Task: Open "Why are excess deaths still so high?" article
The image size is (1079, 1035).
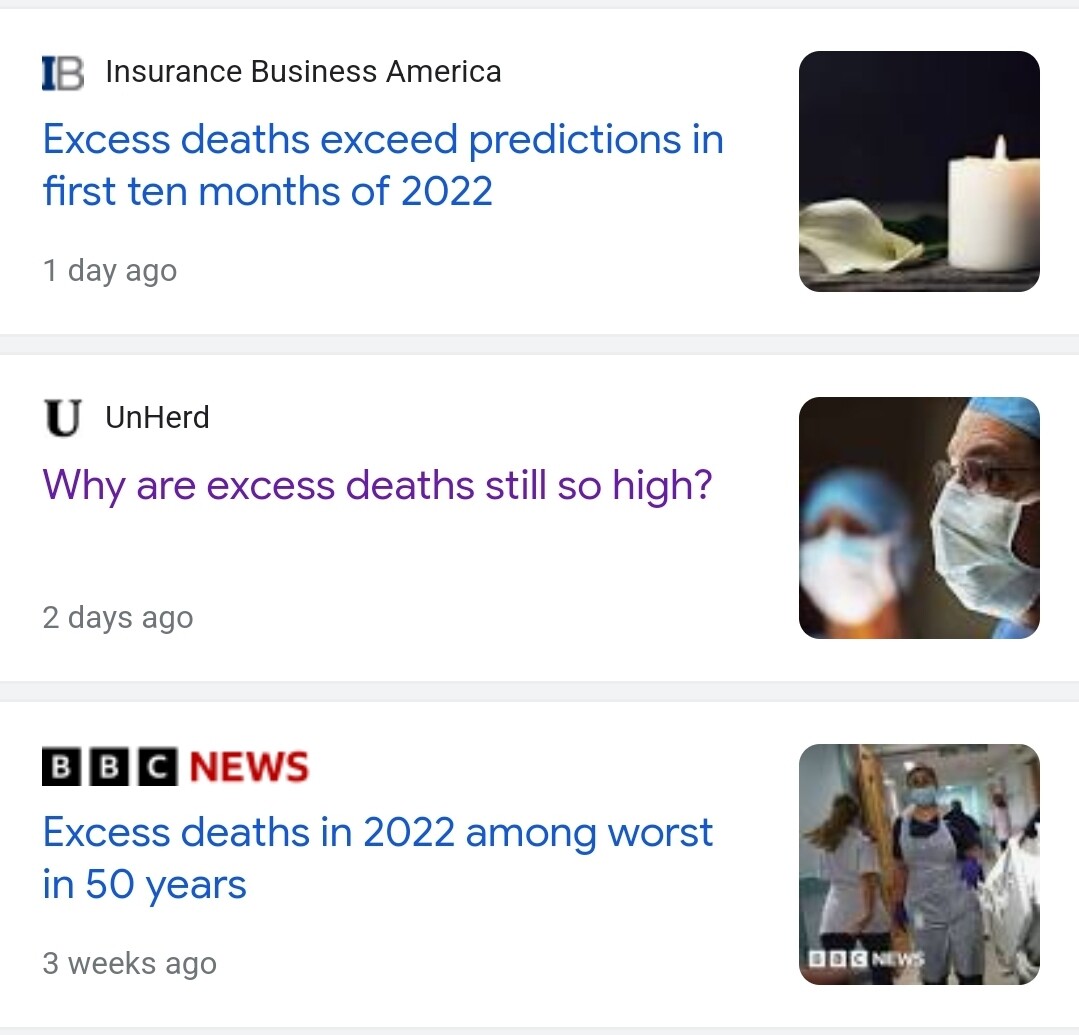Action: [x=377, y=485]
